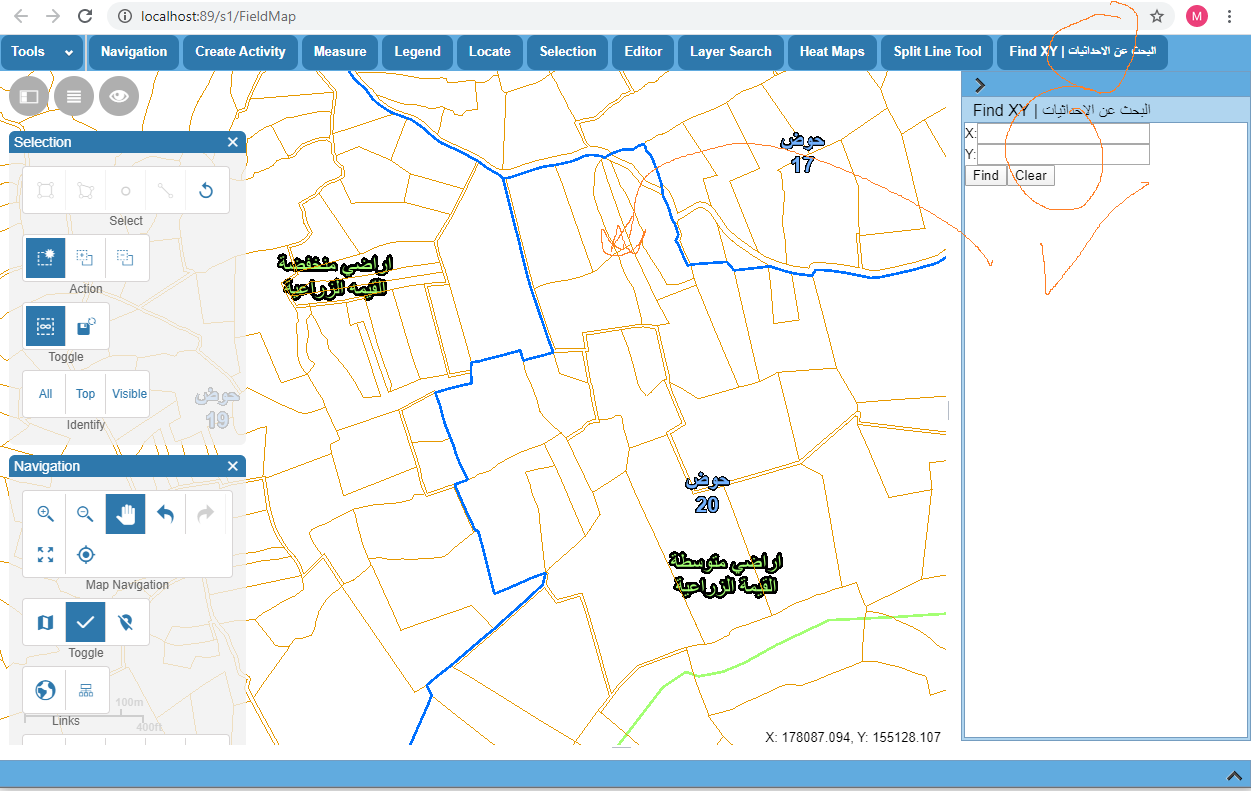Toggle the checkmark button in Navigation
The width and height of the screenshot is (1251, 791).
click(85, 622)
